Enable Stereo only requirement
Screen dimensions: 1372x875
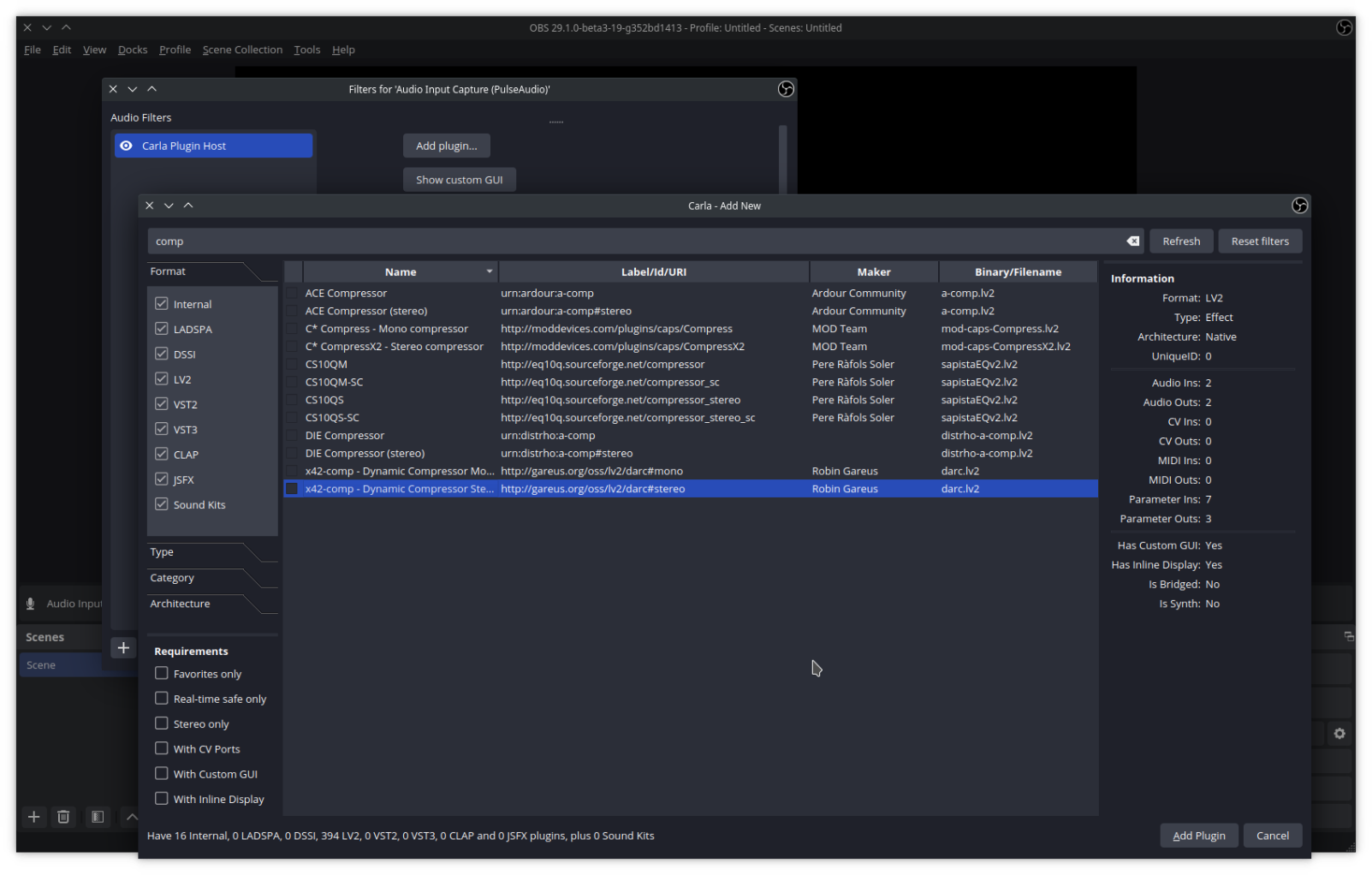[x=161, y=723]
